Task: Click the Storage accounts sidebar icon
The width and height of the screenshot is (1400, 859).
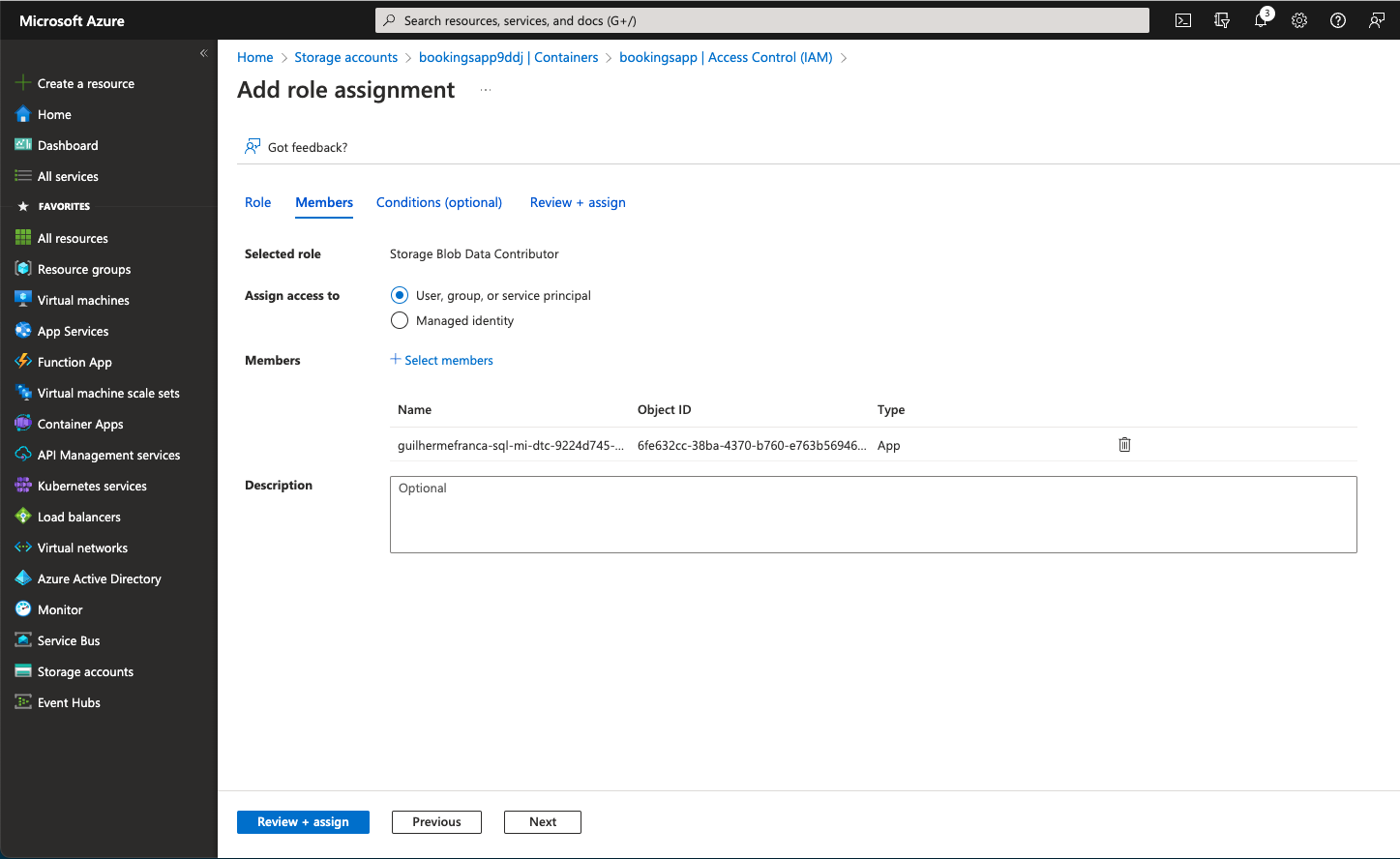Action: click(x=23, y=671)
